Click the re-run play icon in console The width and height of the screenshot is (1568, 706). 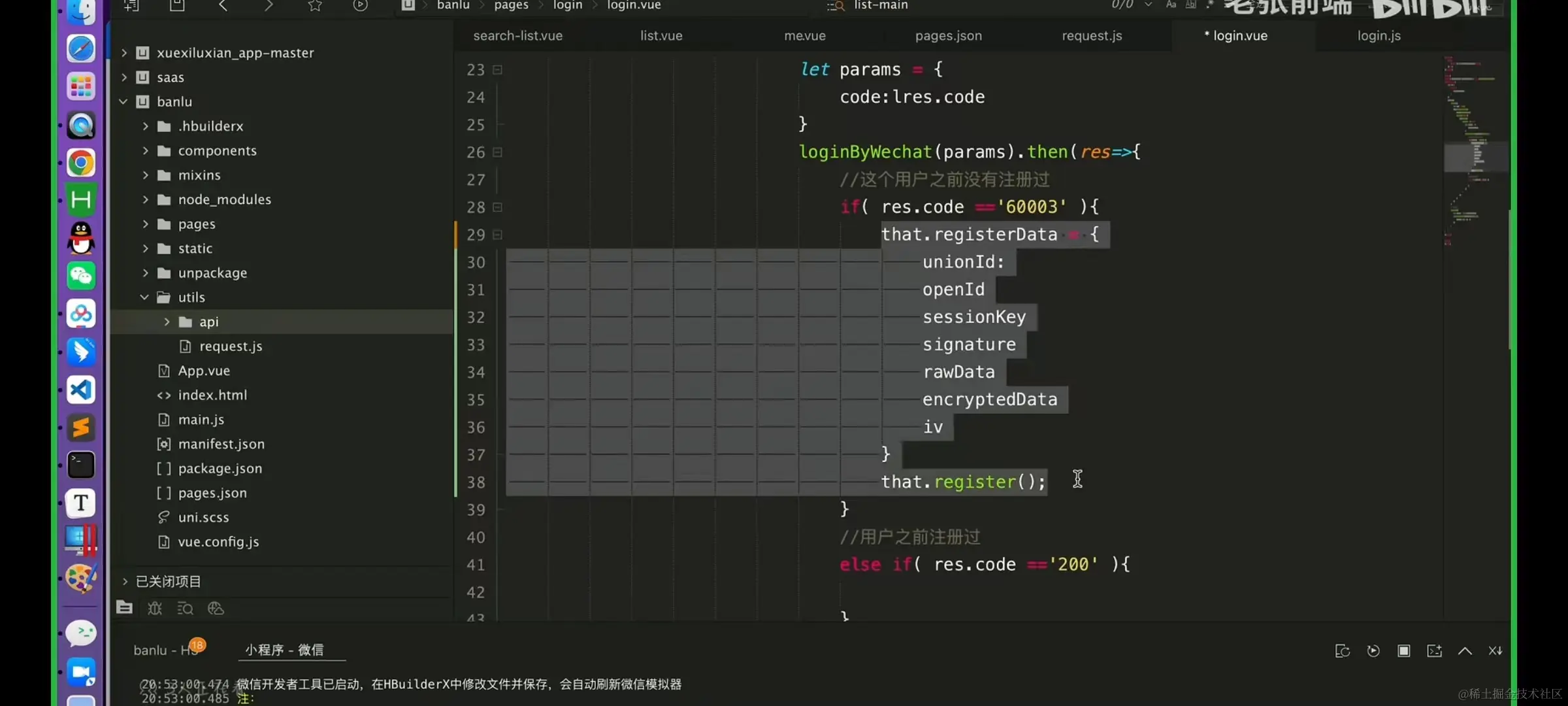[1373, 650]
